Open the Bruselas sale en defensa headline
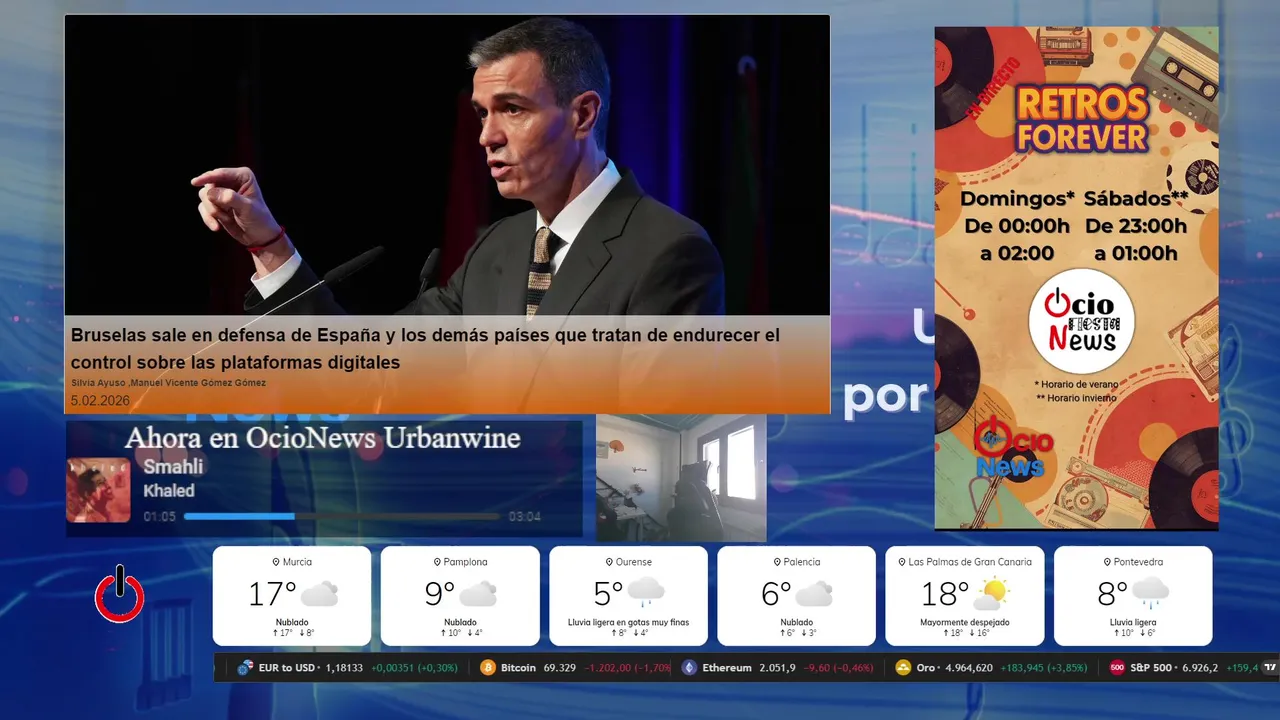 pos(425,348)
